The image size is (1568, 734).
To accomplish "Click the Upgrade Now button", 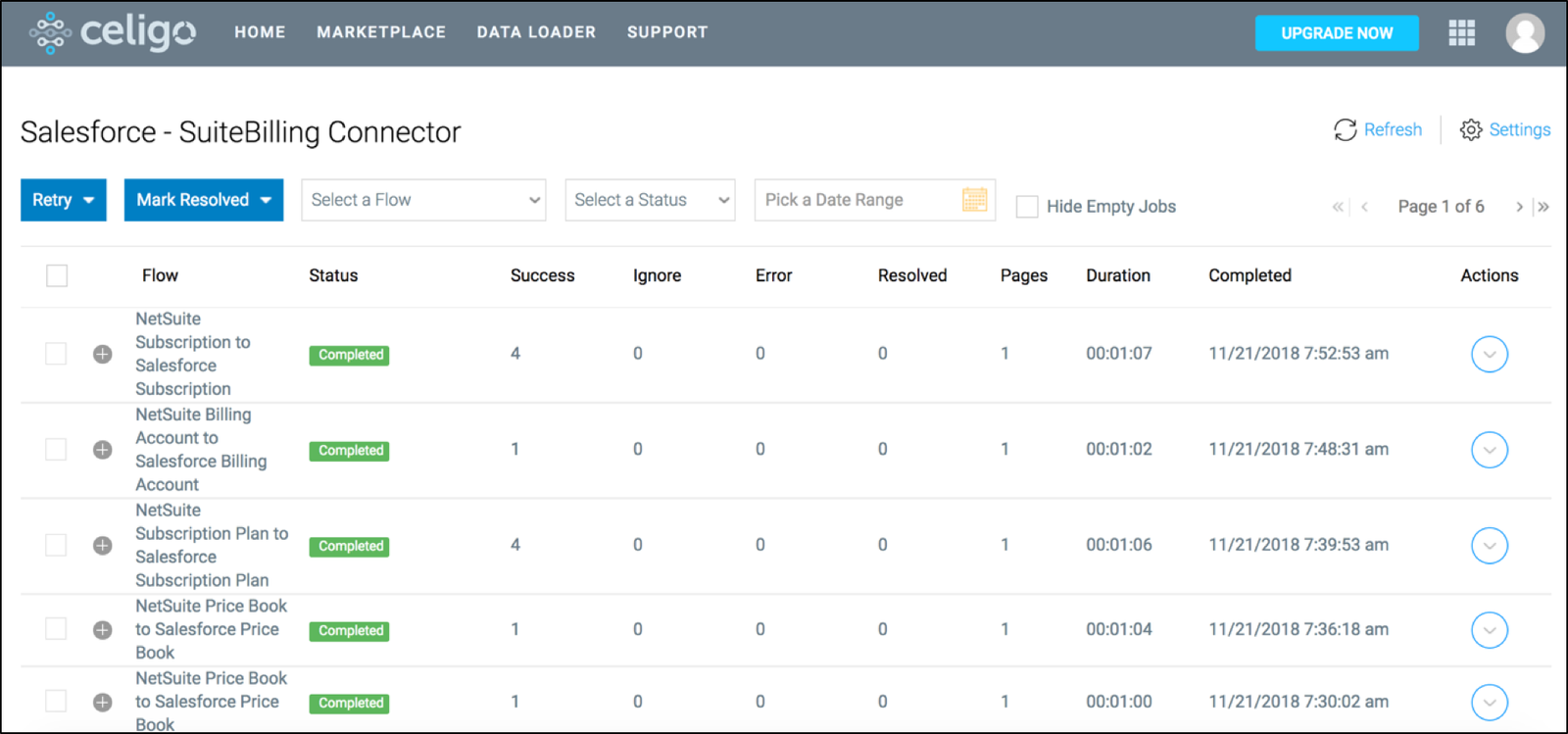I will point(1337,33).
